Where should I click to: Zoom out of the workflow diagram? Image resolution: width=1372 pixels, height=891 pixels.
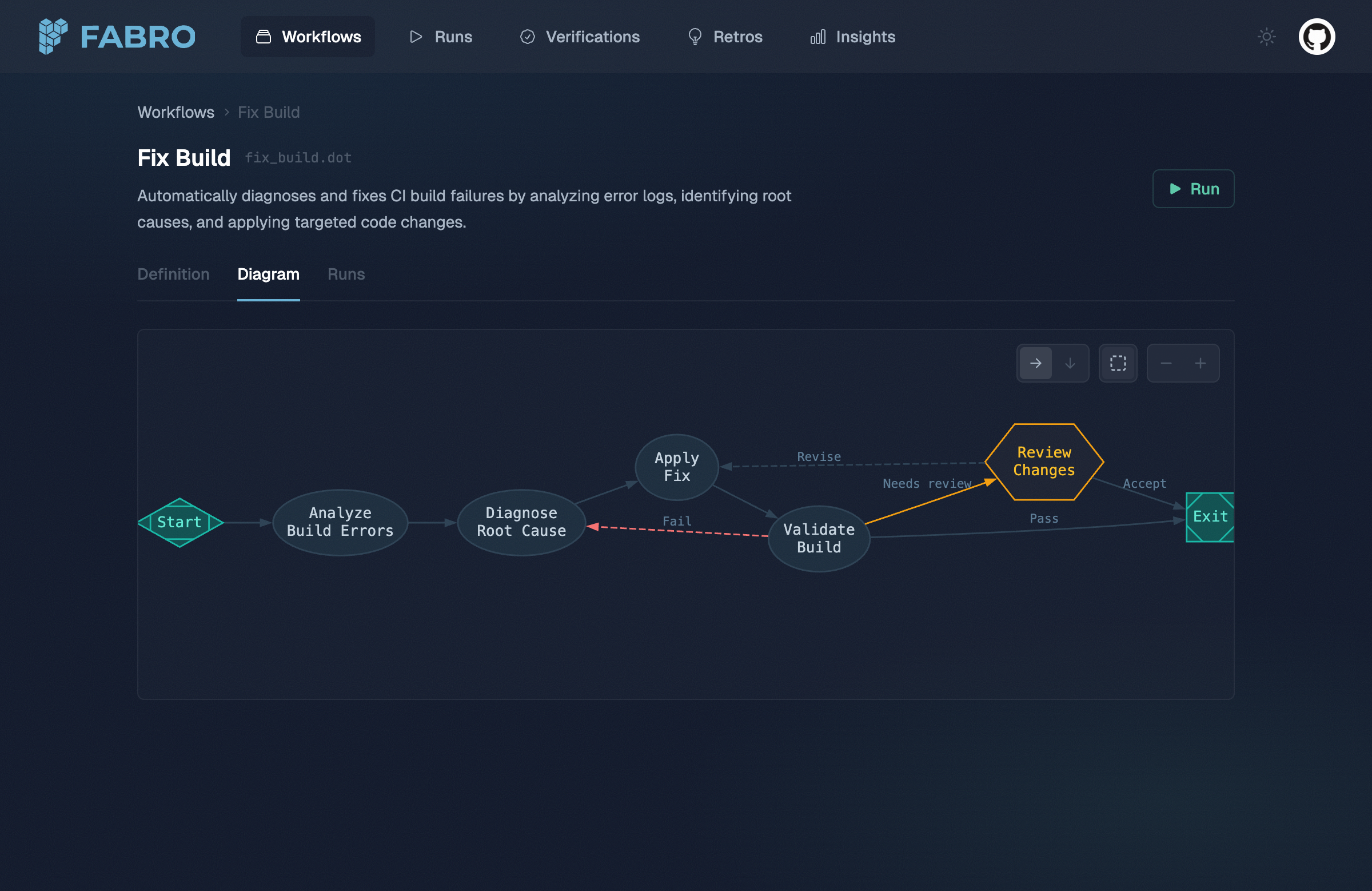pos(1166,363)
